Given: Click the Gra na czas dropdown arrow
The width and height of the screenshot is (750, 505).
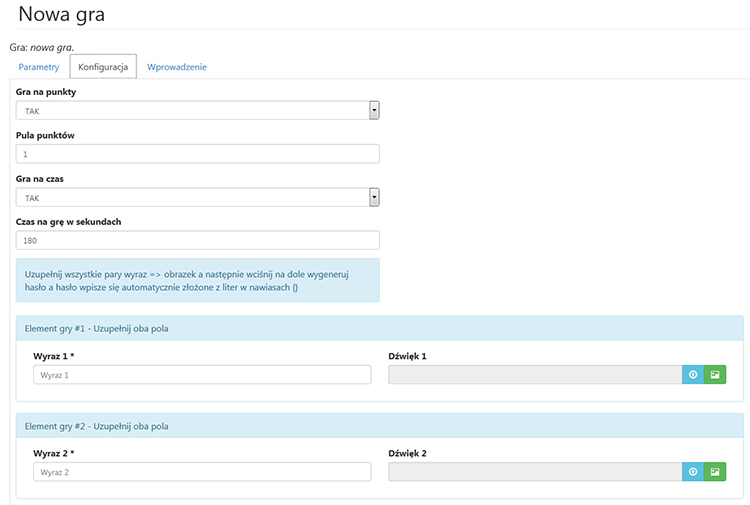Looking at the screenshot, I should [x=374, y=197].
